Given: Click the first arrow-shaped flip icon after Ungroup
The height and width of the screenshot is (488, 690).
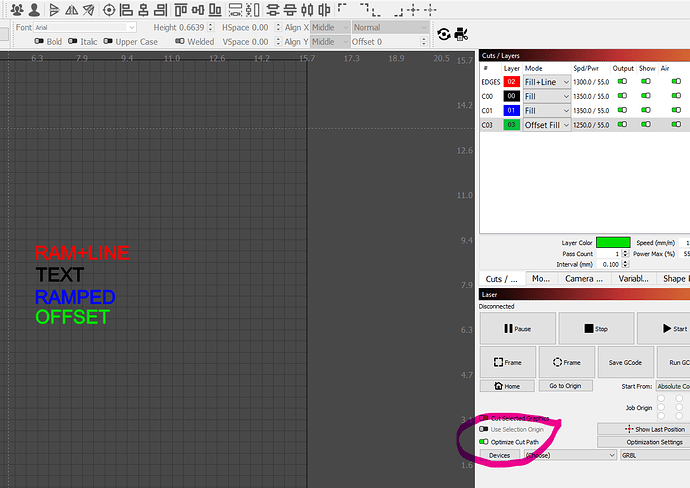Looking at the screenshot, I should click(x=54, y=10).
